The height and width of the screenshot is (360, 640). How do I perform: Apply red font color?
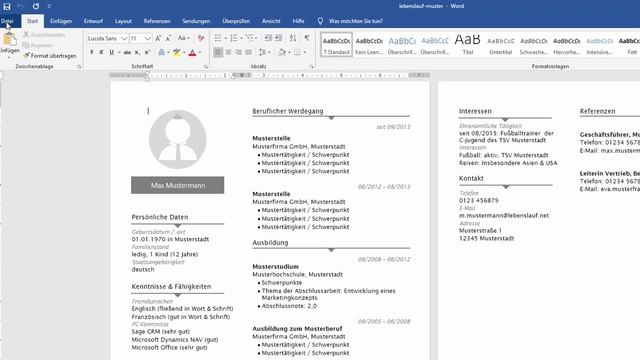tap(192, 52)
